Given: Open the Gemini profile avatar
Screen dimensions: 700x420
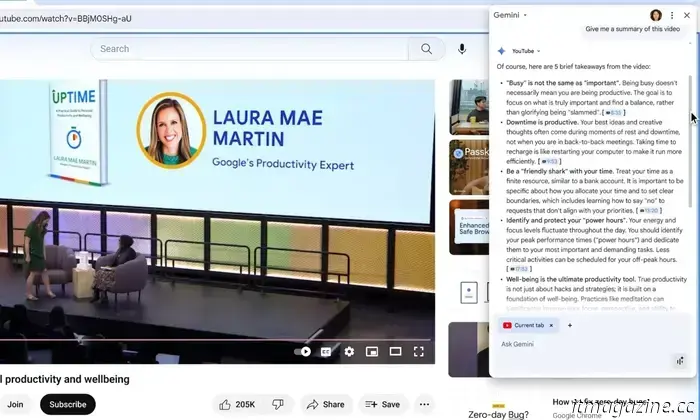Looking at the screenshot, I should click(x=656, y=15).
